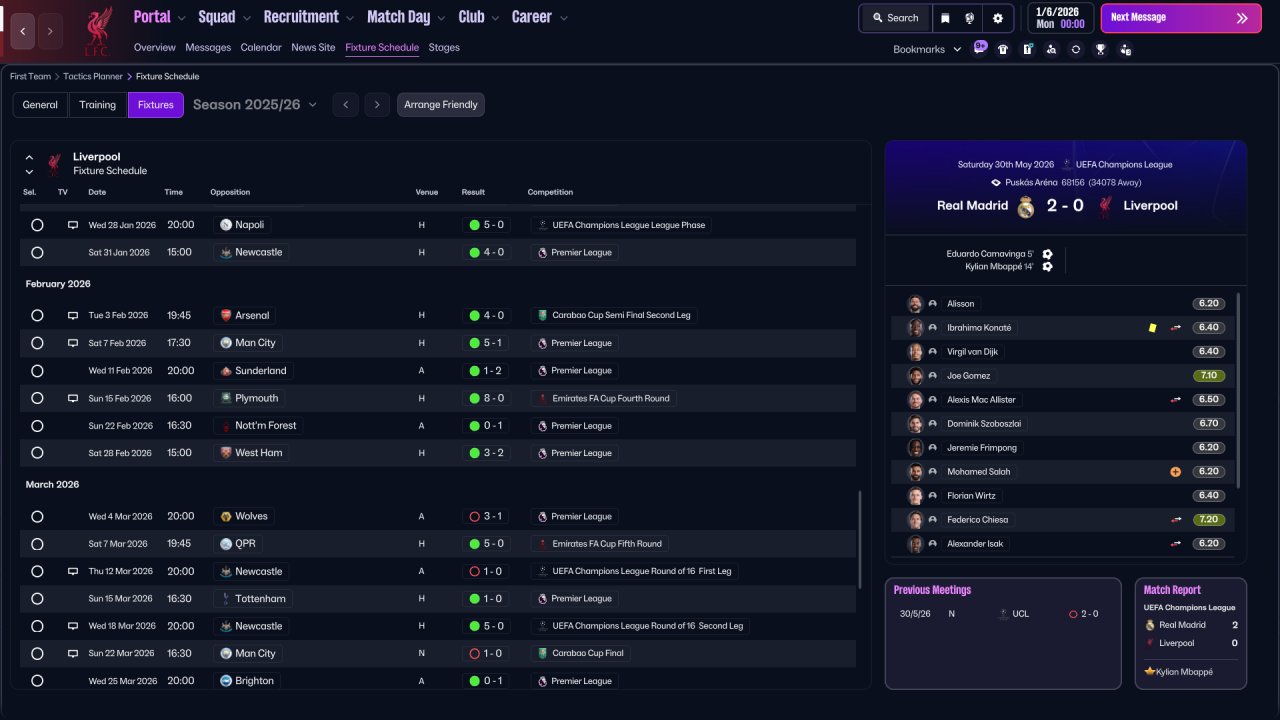Click the goal icon next to Kylian Mbappé
Image resolution: width=1280 pixels, height=720 pixels.
coord(1047,266)
